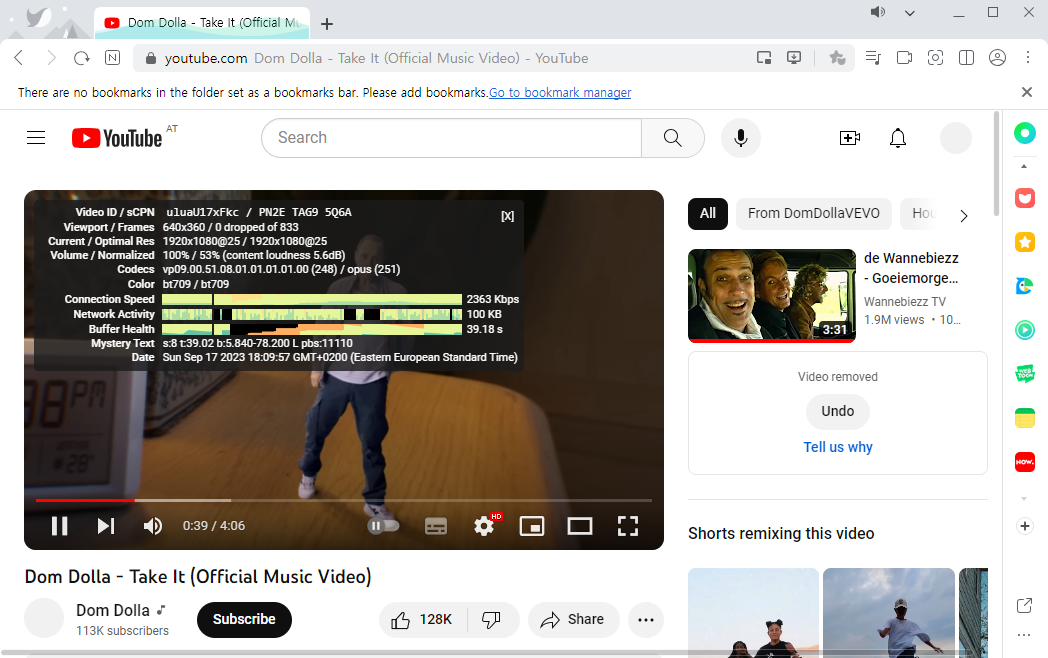Dismiss the bookmarks bar notice
The width and height of the screenshot is (1048, 658).
point(1027,92)
